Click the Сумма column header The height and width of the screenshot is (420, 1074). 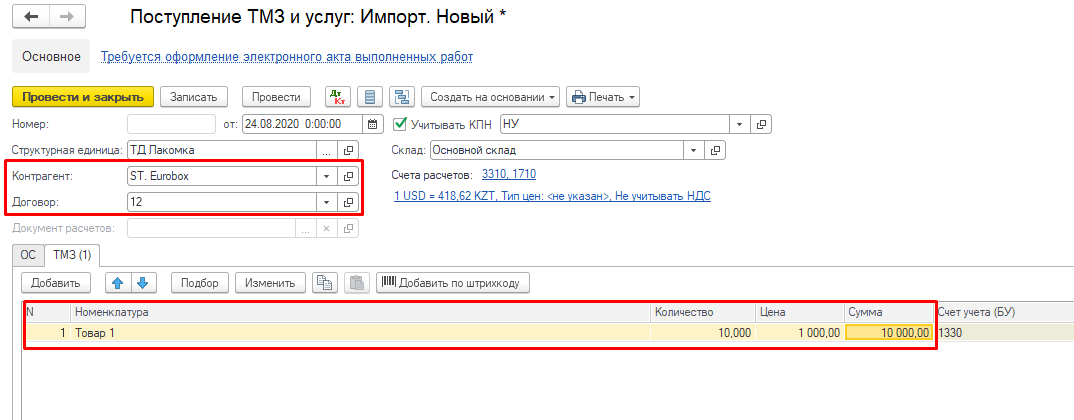pos(890,312)
